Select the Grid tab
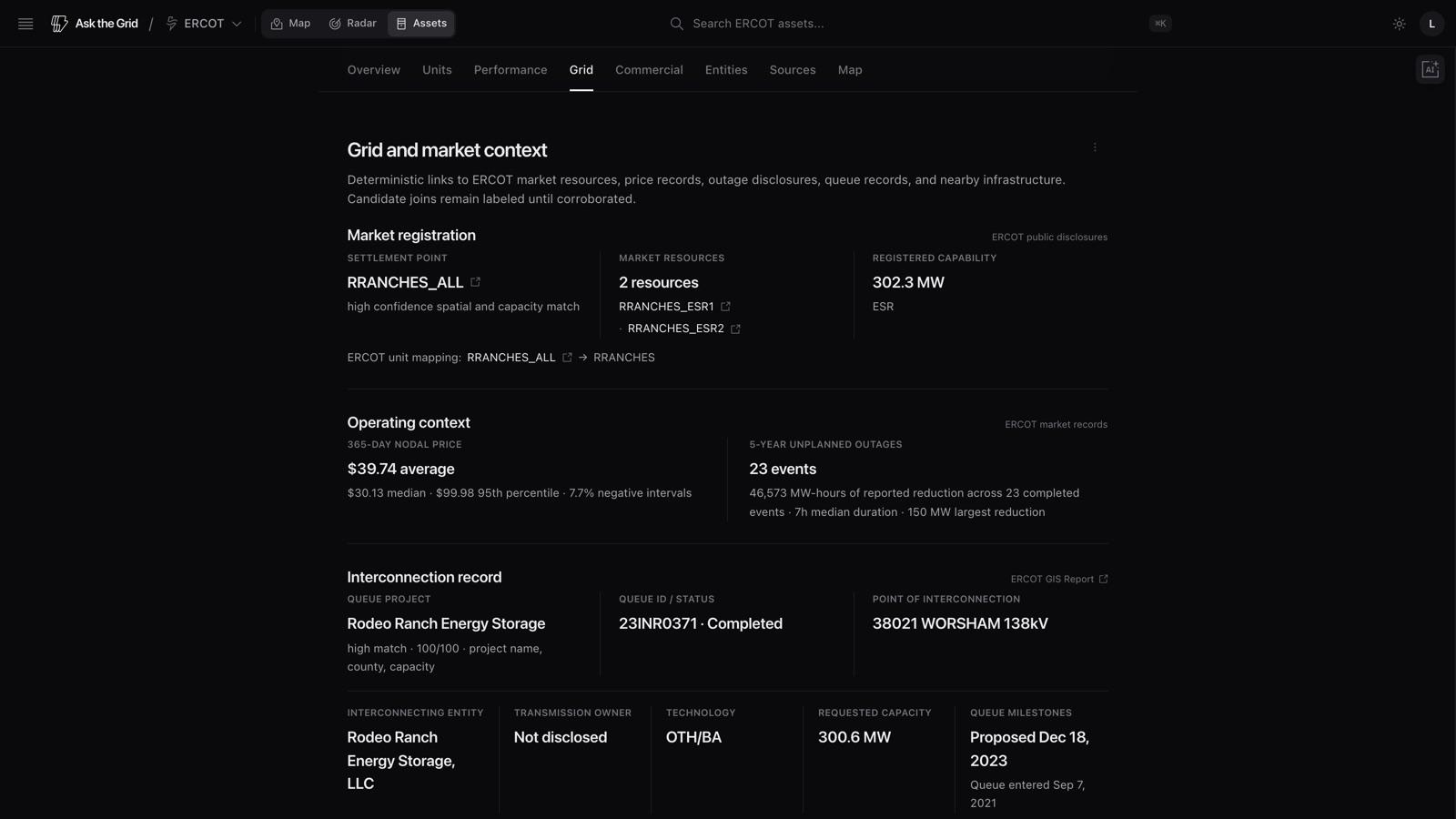This screenshot has height=819, width=1456. click(581, 70)
